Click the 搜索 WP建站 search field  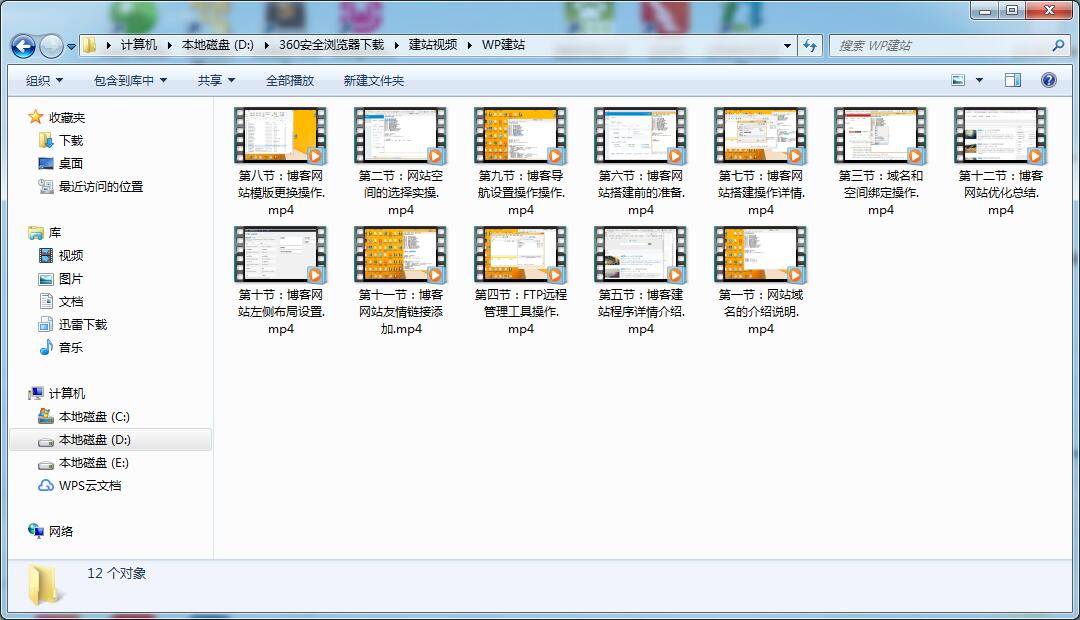[940, 46]
